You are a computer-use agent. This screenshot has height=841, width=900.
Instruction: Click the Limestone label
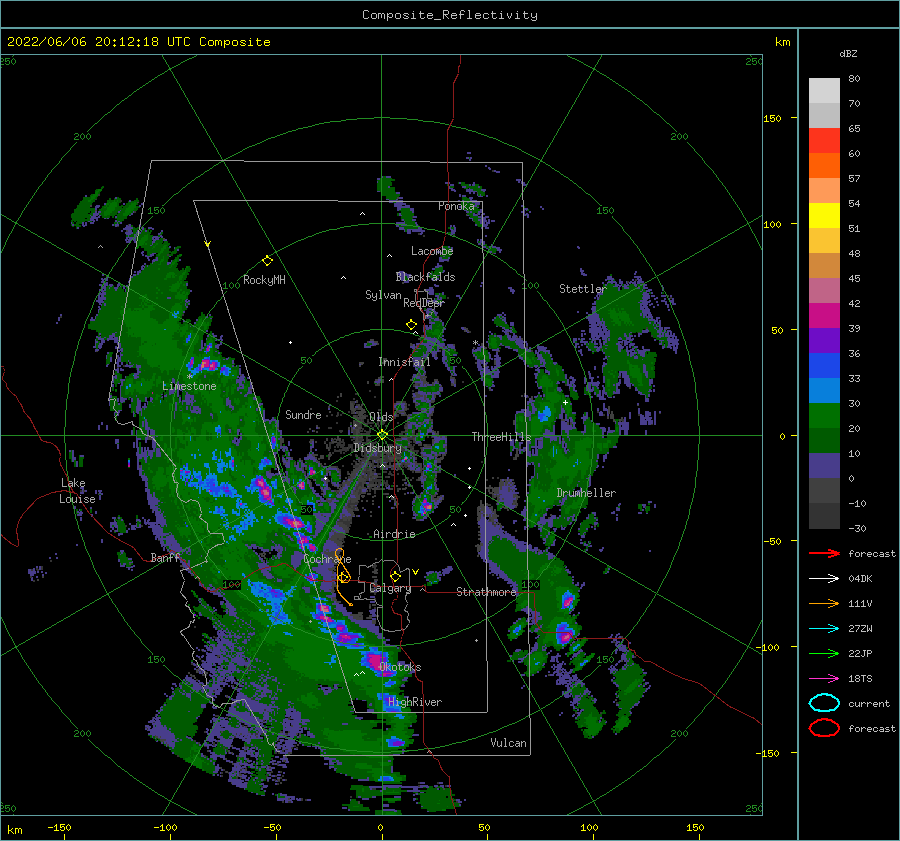pyautogui.click(x=189, y=386)
